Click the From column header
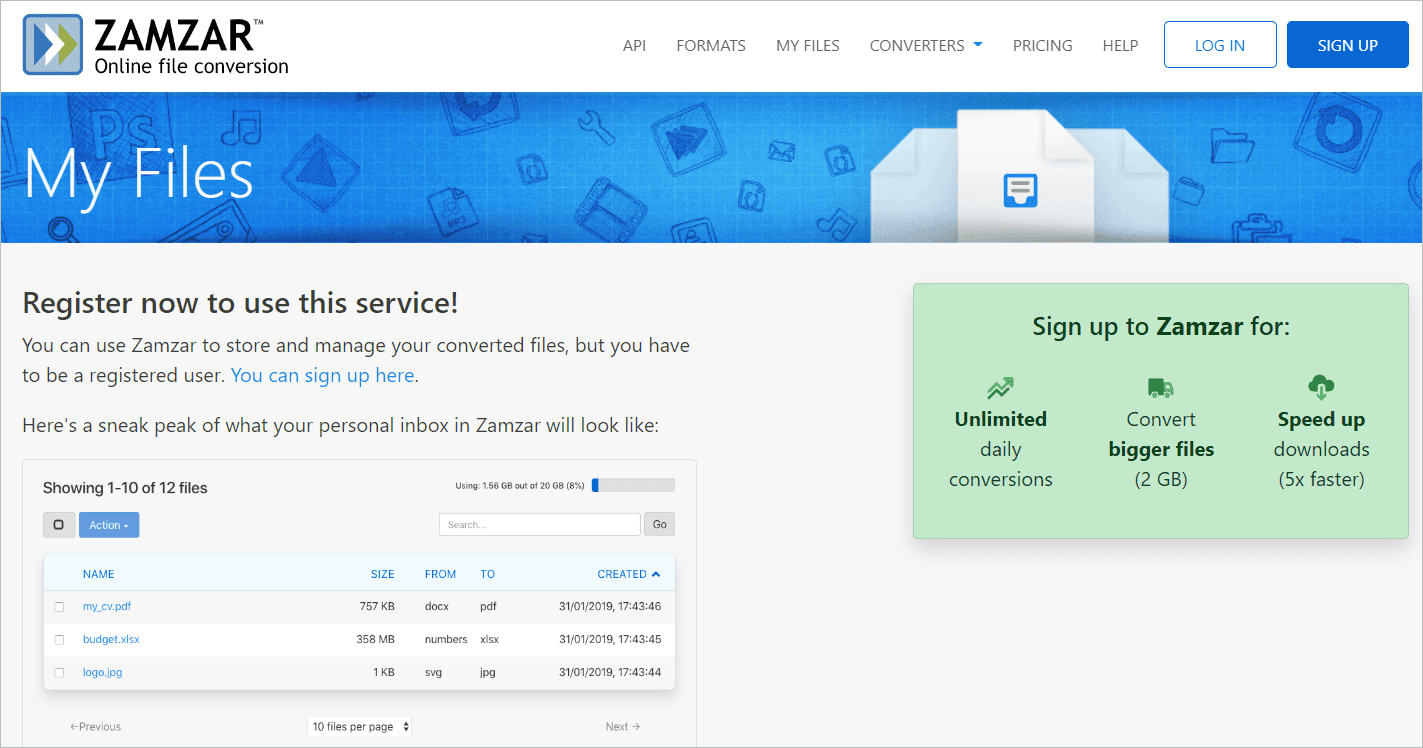The image size is (1423, 748). pyautogui.click(x=440, y=574)
